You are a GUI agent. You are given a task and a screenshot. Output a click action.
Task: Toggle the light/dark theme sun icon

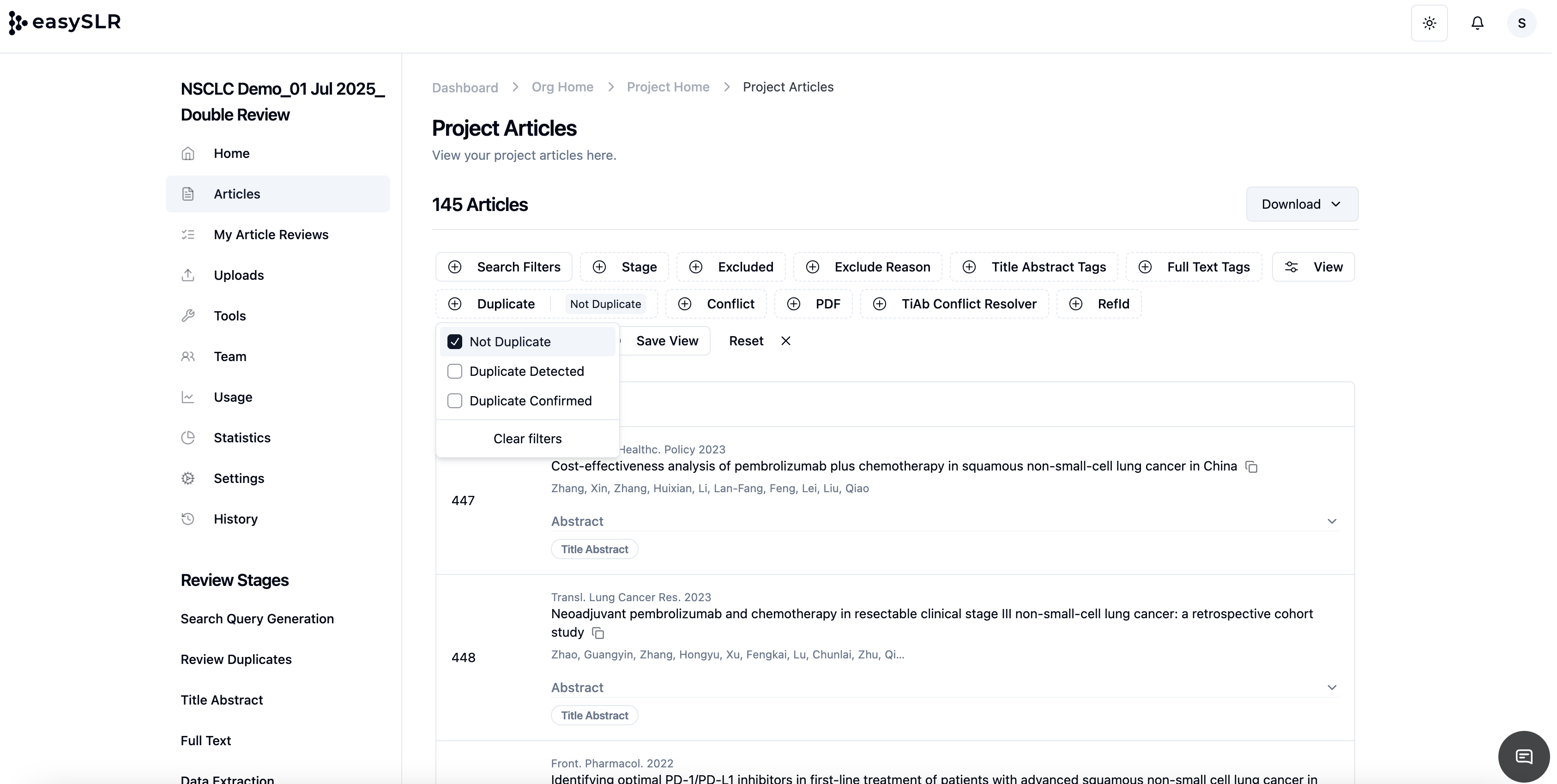pyautogui.click(x=1429, y=23)
